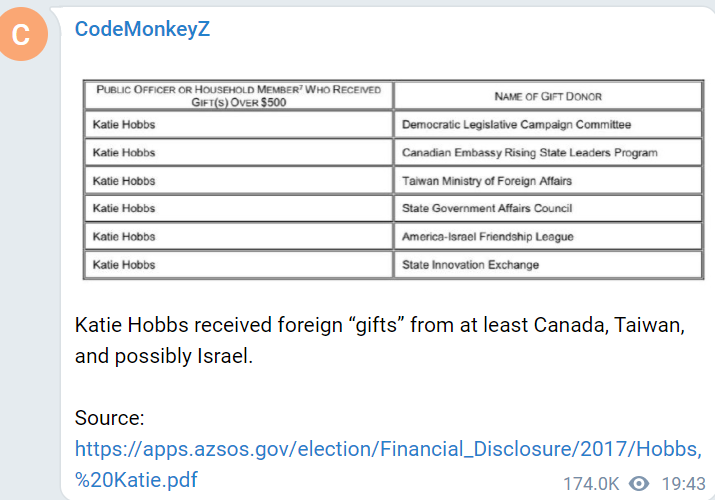
Task: Open the embedded gift donor table image
Action: pyautogui.click(x=394, y=180)
